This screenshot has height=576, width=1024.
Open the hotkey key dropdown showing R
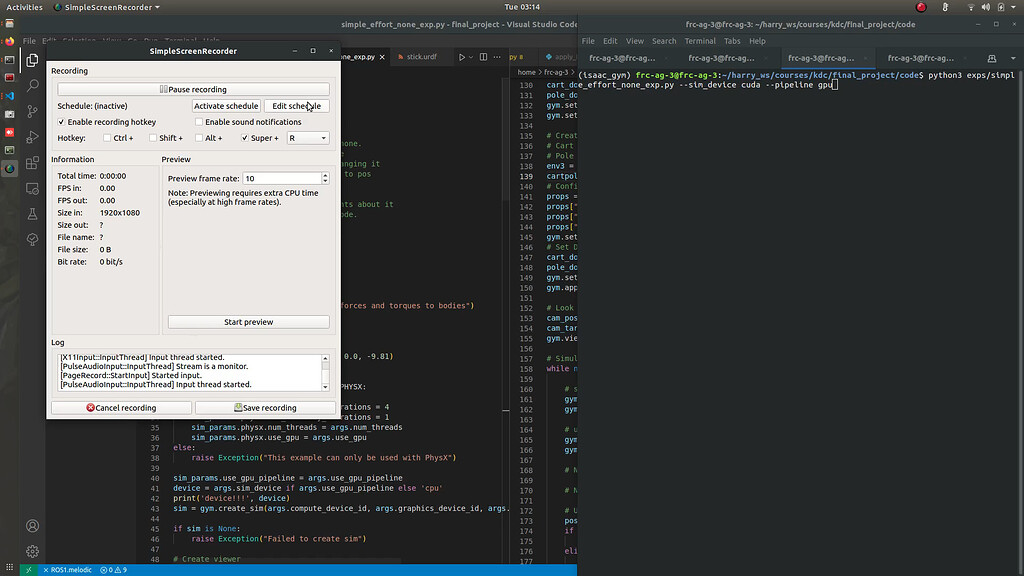308,138
